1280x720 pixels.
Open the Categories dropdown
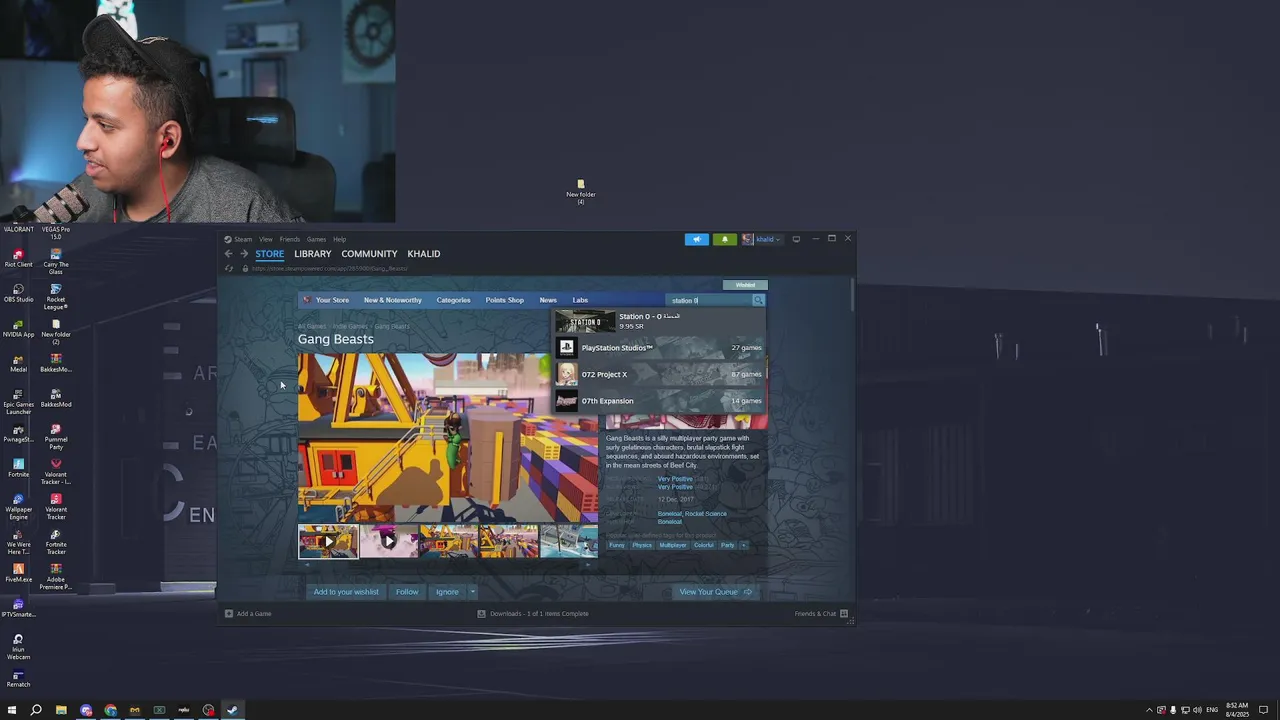[x=453, y=300]
